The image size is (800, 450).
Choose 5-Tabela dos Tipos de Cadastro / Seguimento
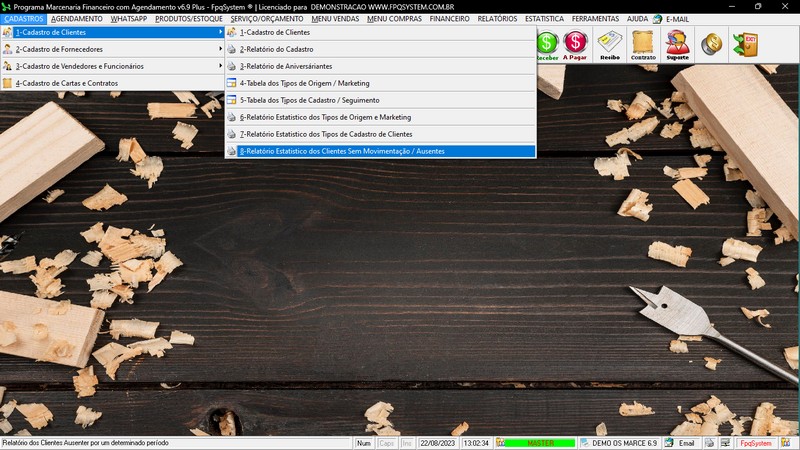(x=381, y=100)
